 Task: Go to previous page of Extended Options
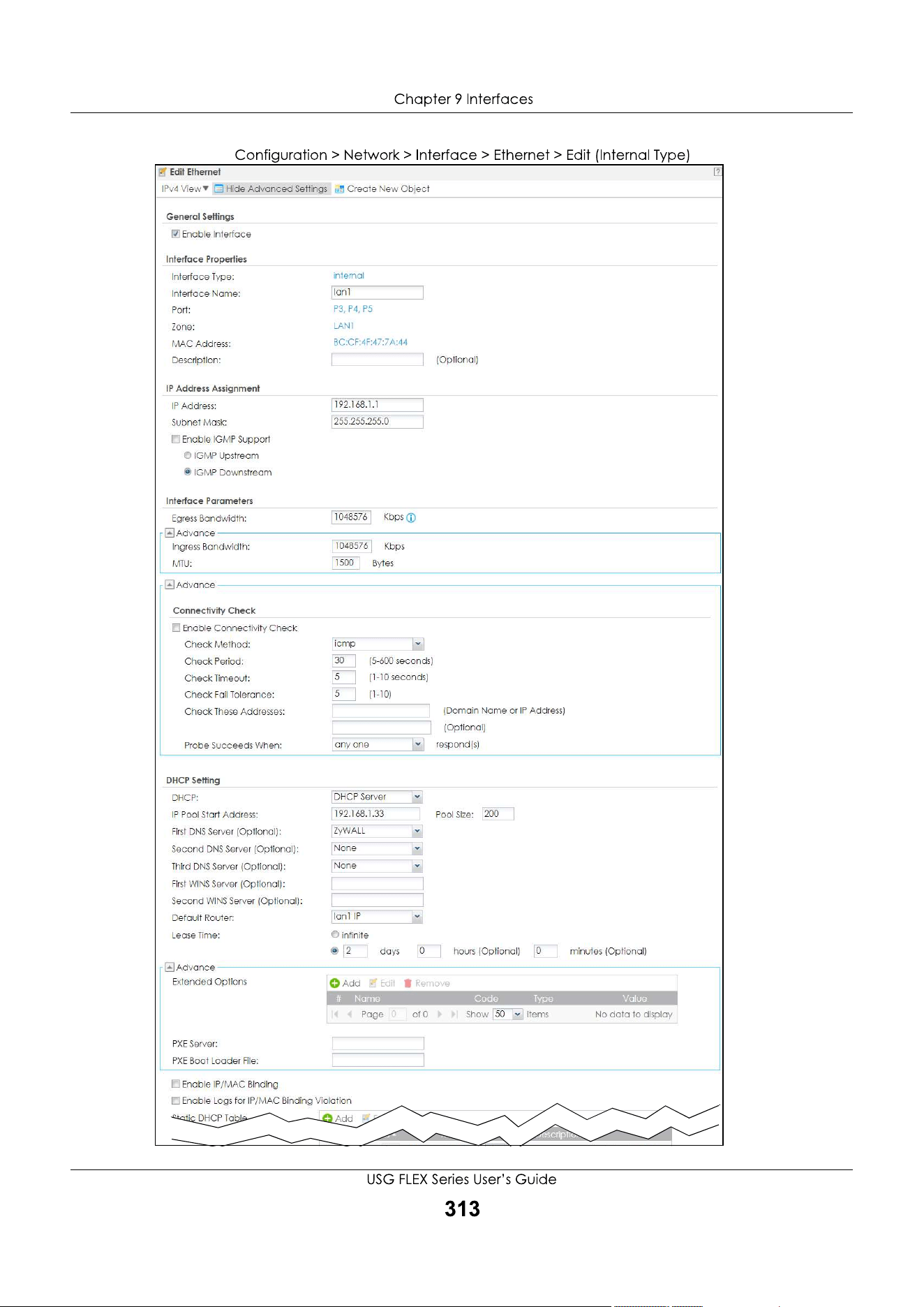350,1014
